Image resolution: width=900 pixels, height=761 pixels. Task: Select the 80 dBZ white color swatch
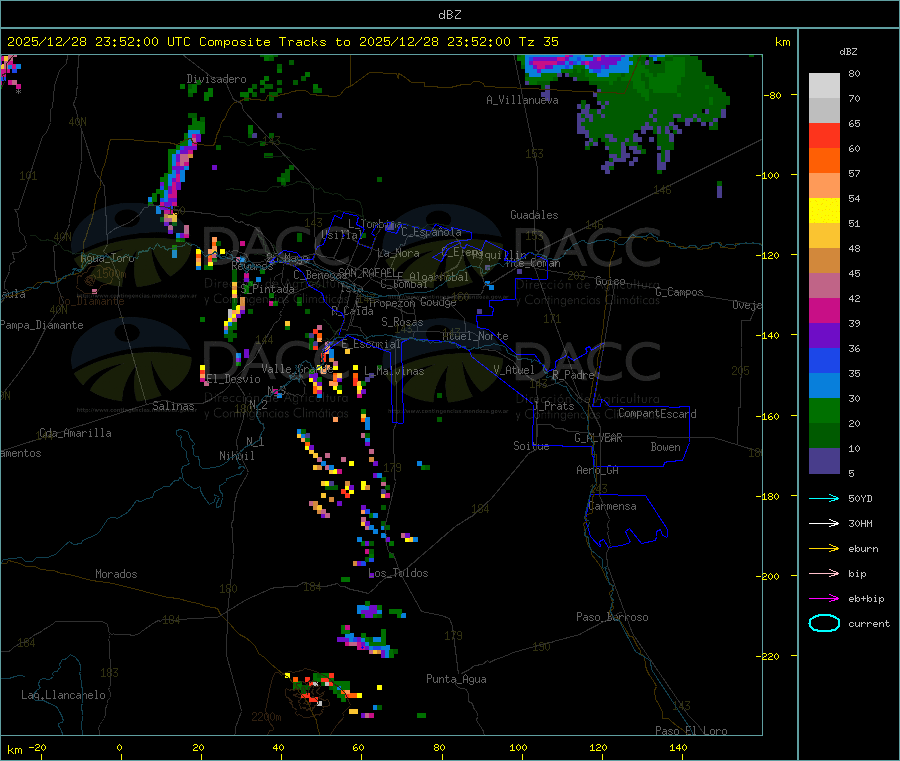(x=824, y=86)
